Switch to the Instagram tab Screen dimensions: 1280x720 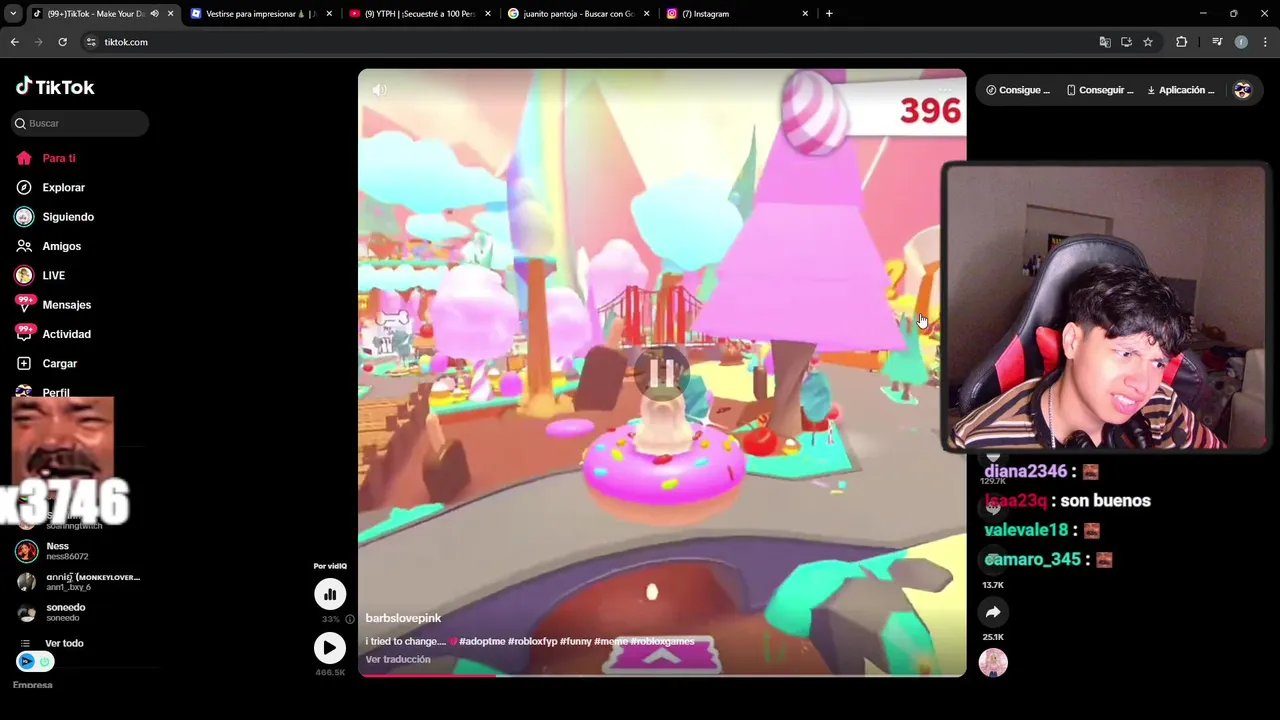point(735,14)
